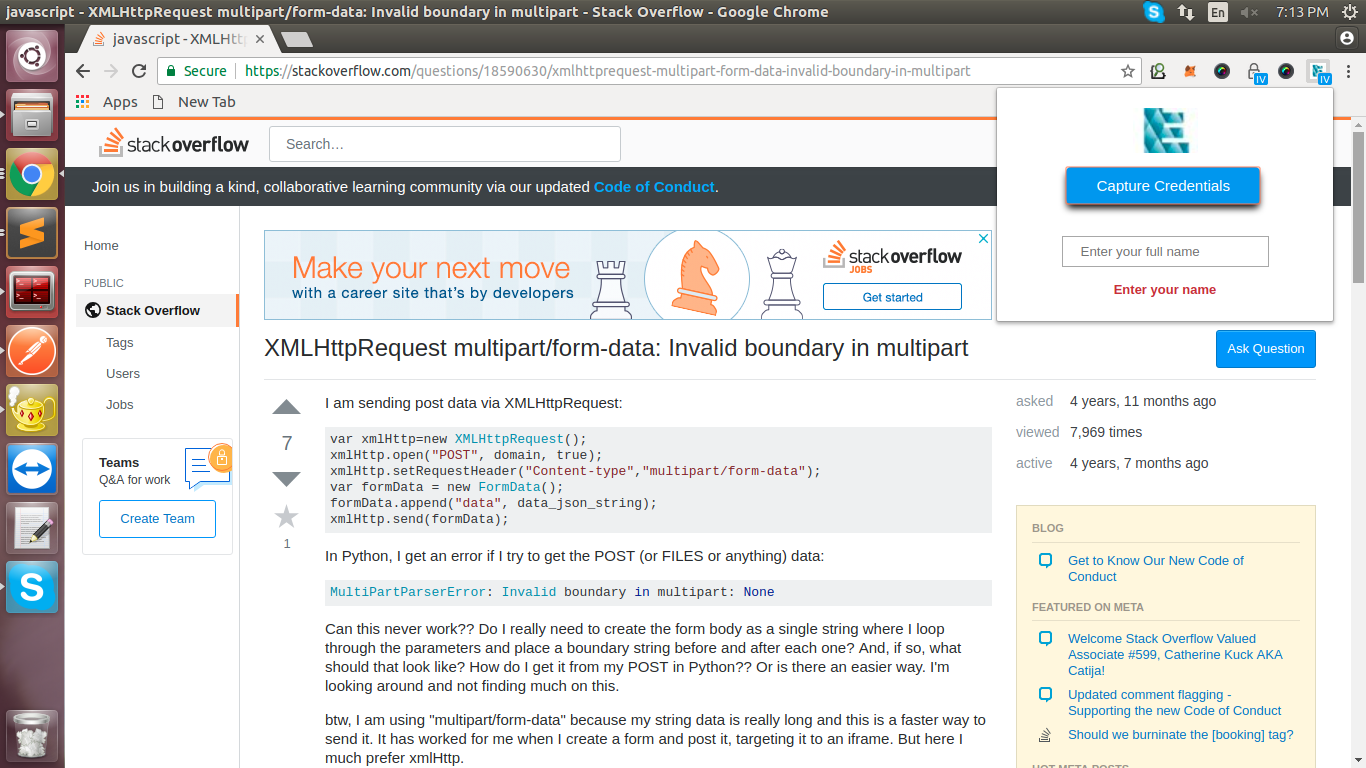This screenshot has width=1366, height=768.
Task: Click the Stack Overflow logo
Action: pyautogui.click(x=174, y=143)
